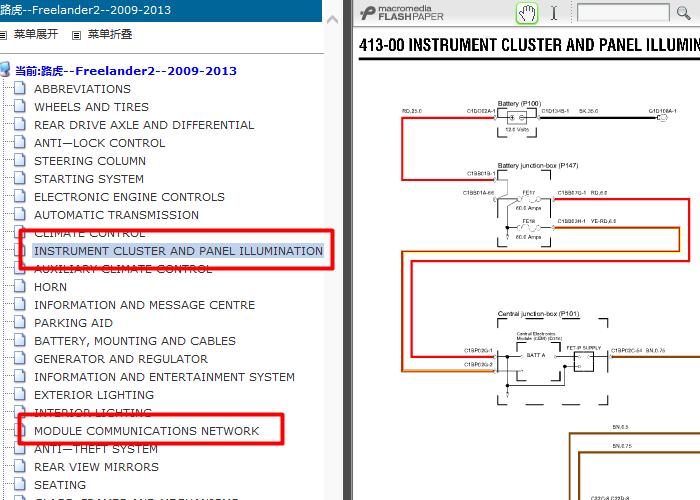Viewport: 700px width, 500px height.
Task: Click the Central junction-box (P101) label
Action: pos(538,314)
